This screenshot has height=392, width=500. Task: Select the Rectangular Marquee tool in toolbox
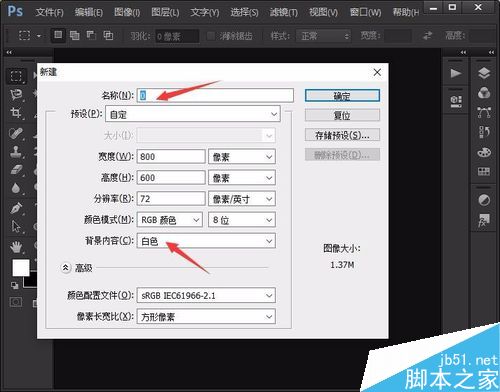(x=16, y=76)
